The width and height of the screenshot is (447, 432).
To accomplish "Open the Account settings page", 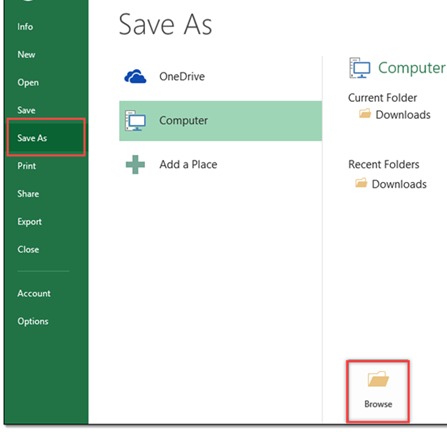I will [34, 293].
